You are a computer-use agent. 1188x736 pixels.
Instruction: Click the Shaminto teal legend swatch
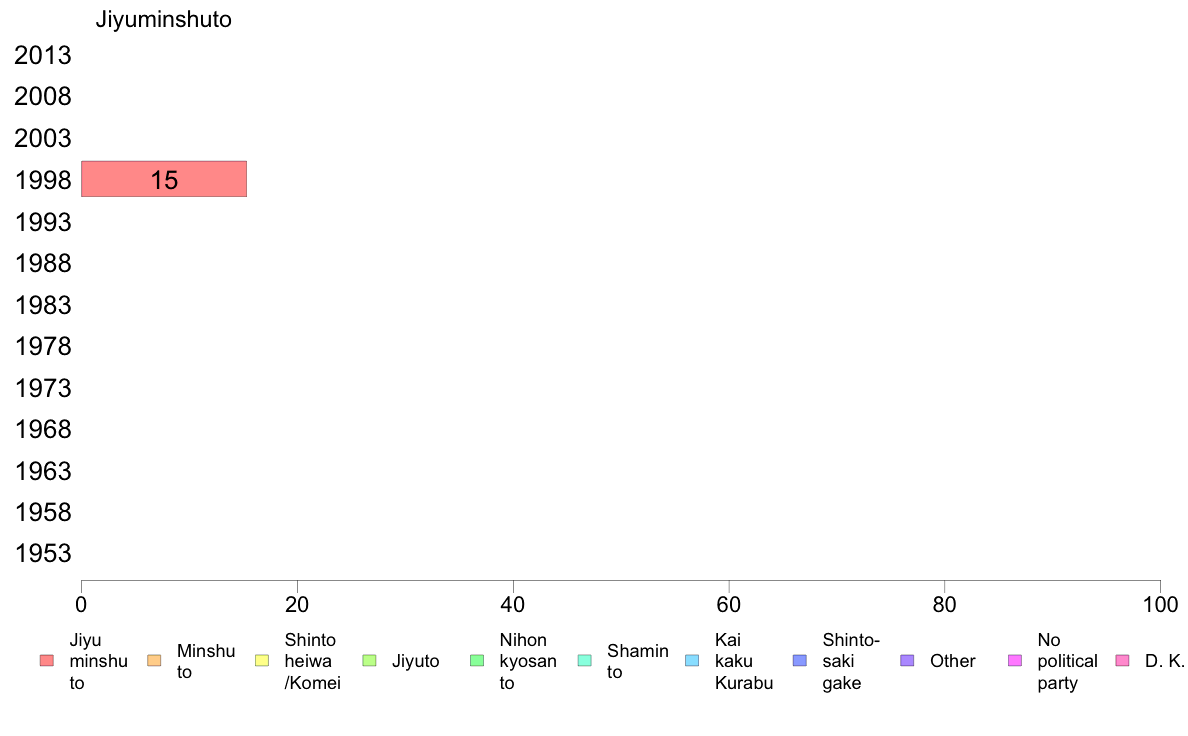pos(585,661)
